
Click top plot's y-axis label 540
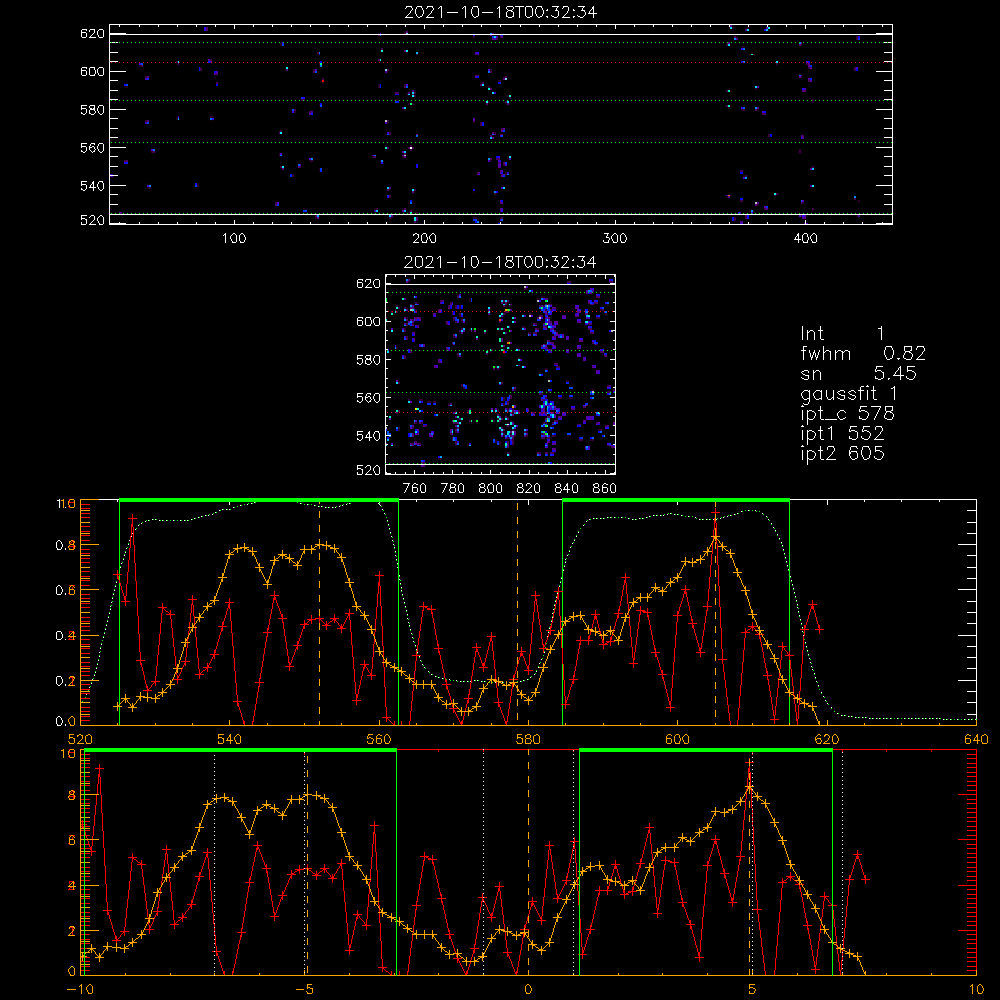(x=92, y=186)
